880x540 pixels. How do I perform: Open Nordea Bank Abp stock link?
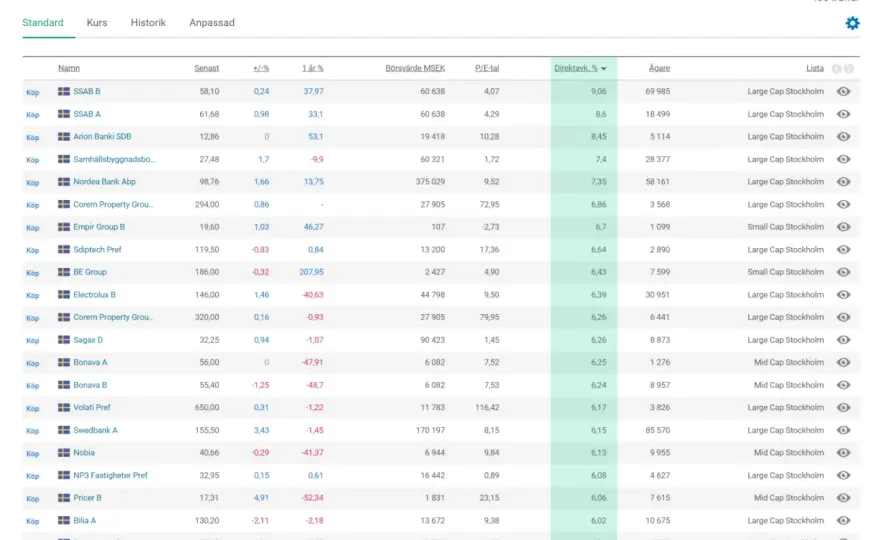[x=104, y=182]
